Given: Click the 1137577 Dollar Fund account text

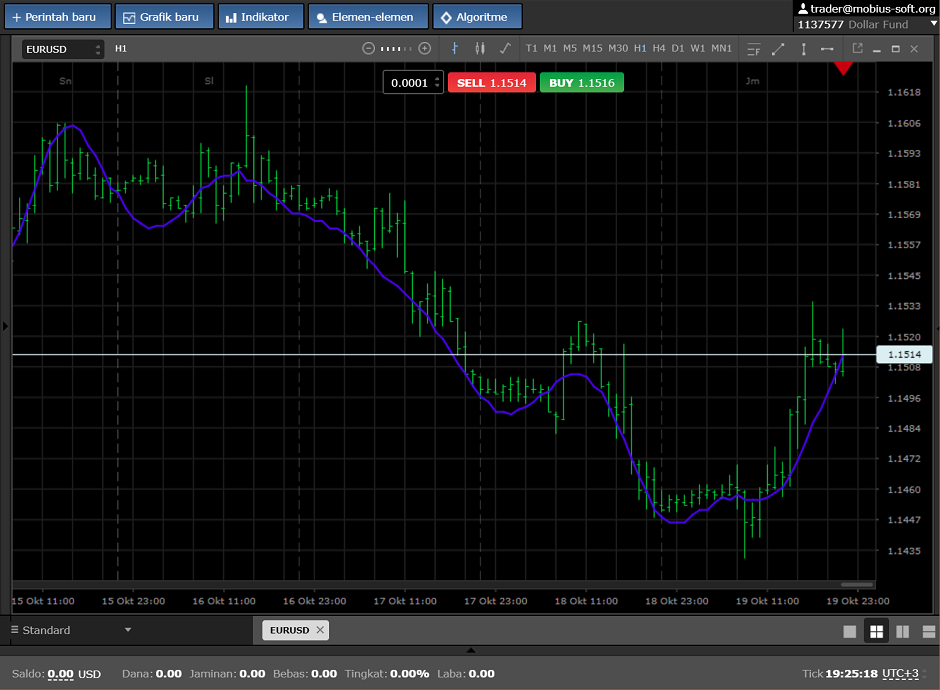Looking at the screenshot, I should pyautogui.click(x=852, y=25).
